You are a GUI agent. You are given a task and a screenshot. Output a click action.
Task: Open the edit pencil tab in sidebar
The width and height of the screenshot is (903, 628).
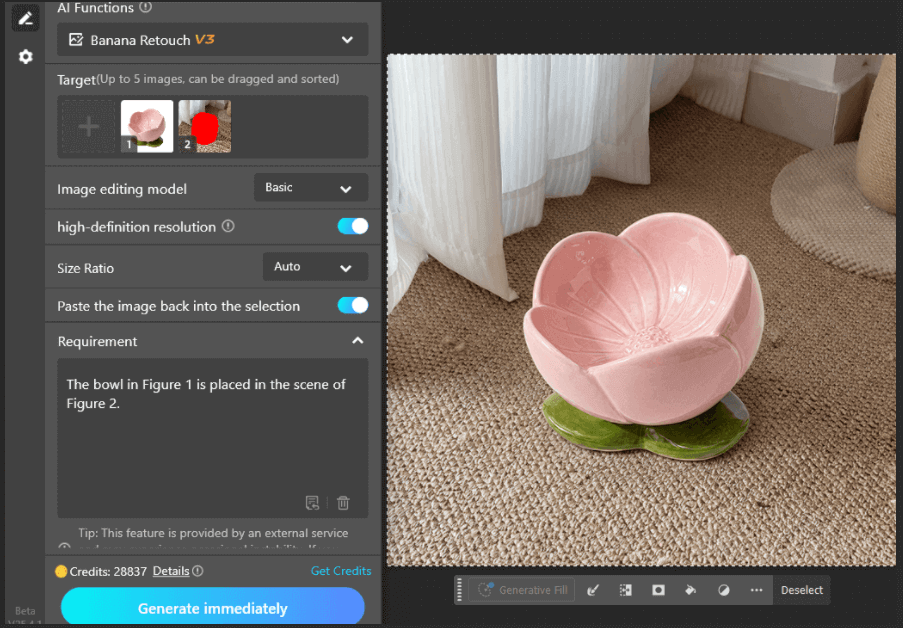pyautogui.click(x=26, y=17)
